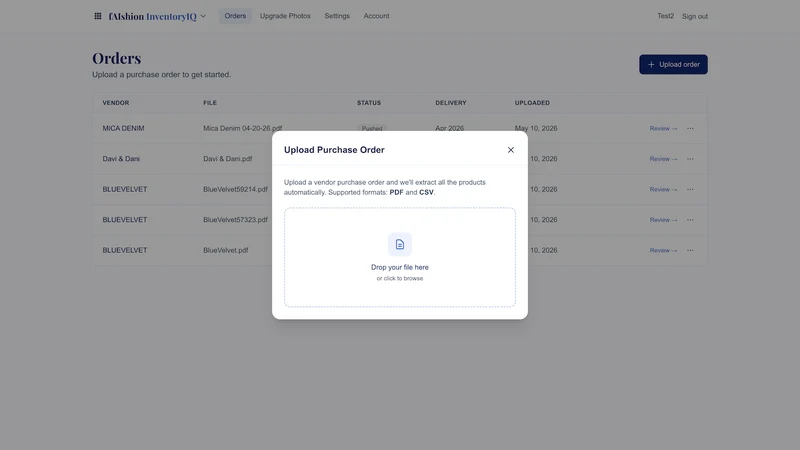
Task: Click the Mica Denim 04-20-26.pdf file name
Action: (242, 128)
